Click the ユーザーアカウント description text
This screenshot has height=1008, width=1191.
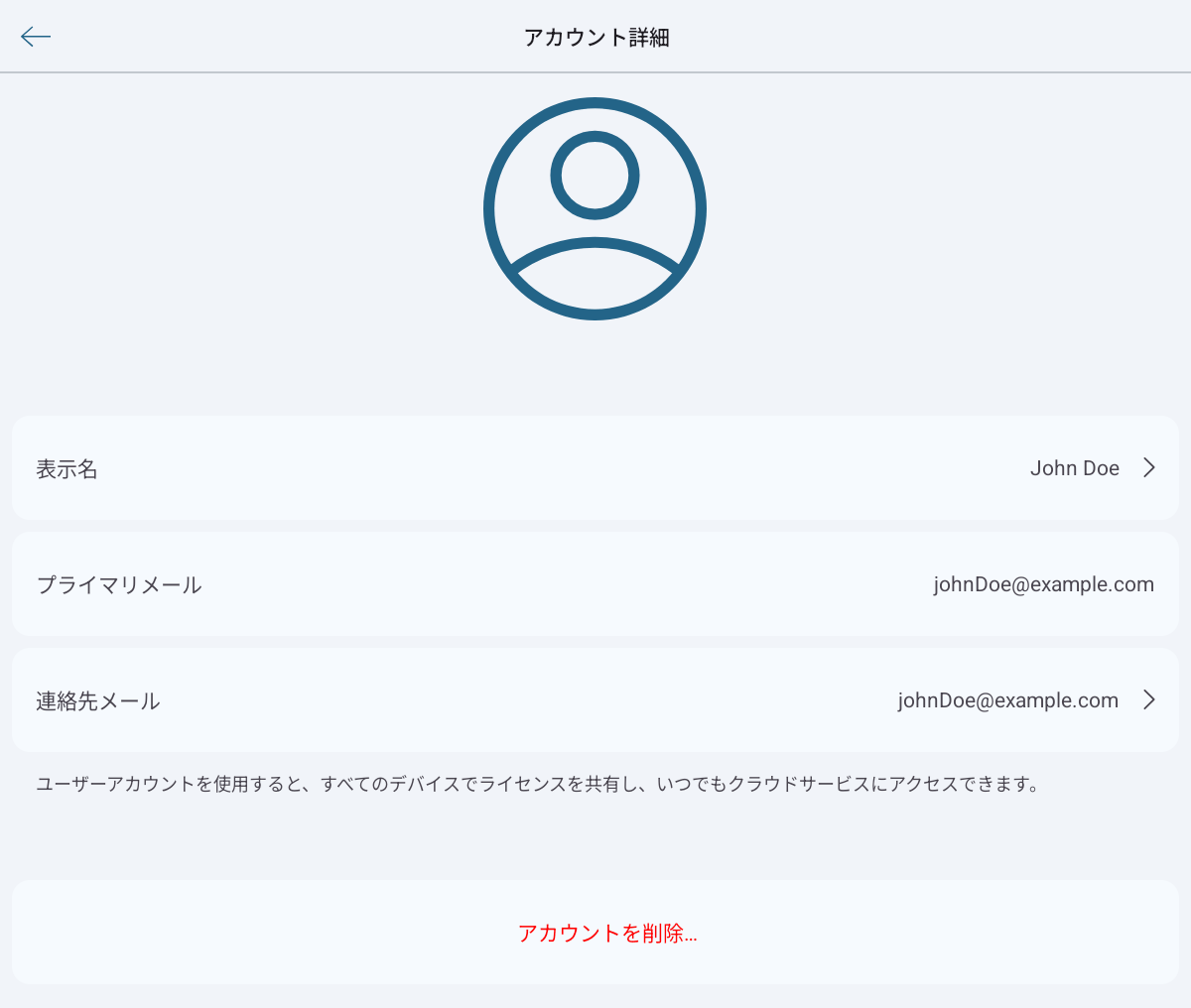pyautogui.click(x=538, y=784)
